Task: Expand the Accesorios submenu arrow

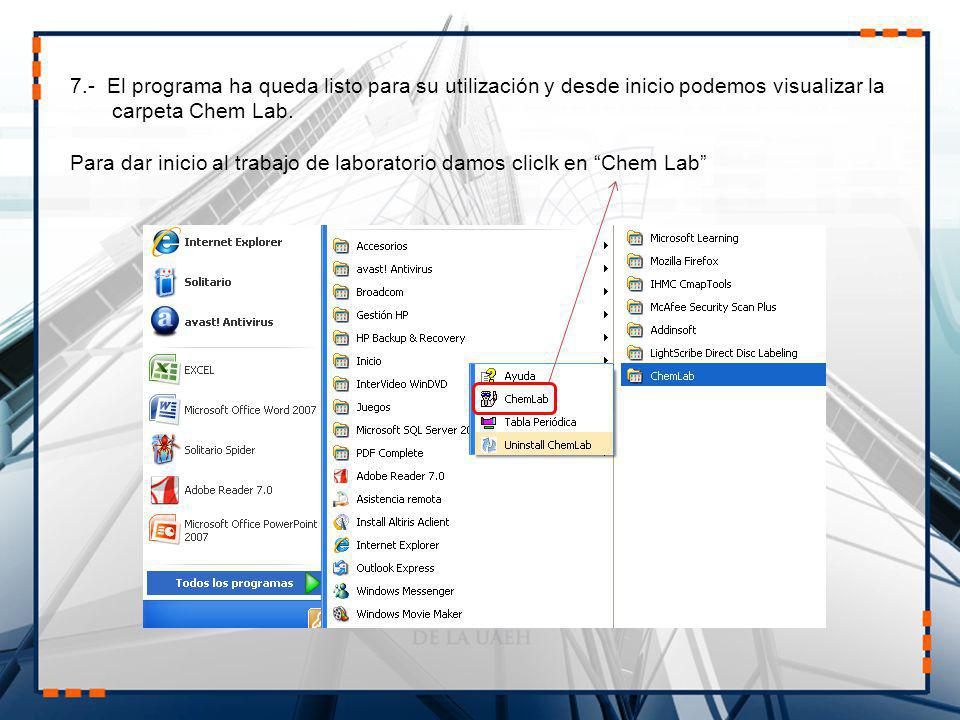Action: (605, 246)
